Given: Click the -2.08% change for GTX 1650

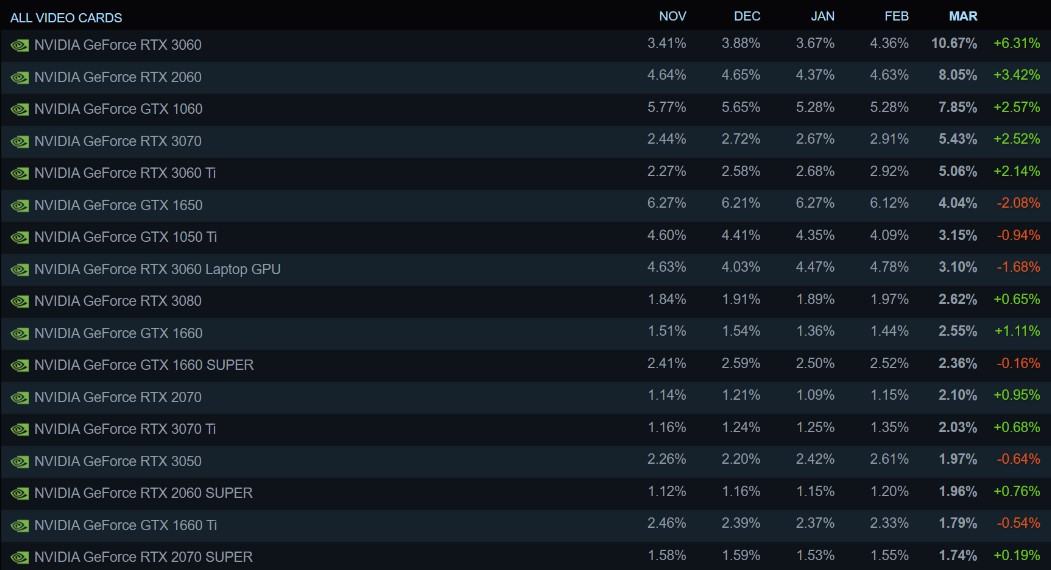Looking at the screenshot, I should [1018, 204].
